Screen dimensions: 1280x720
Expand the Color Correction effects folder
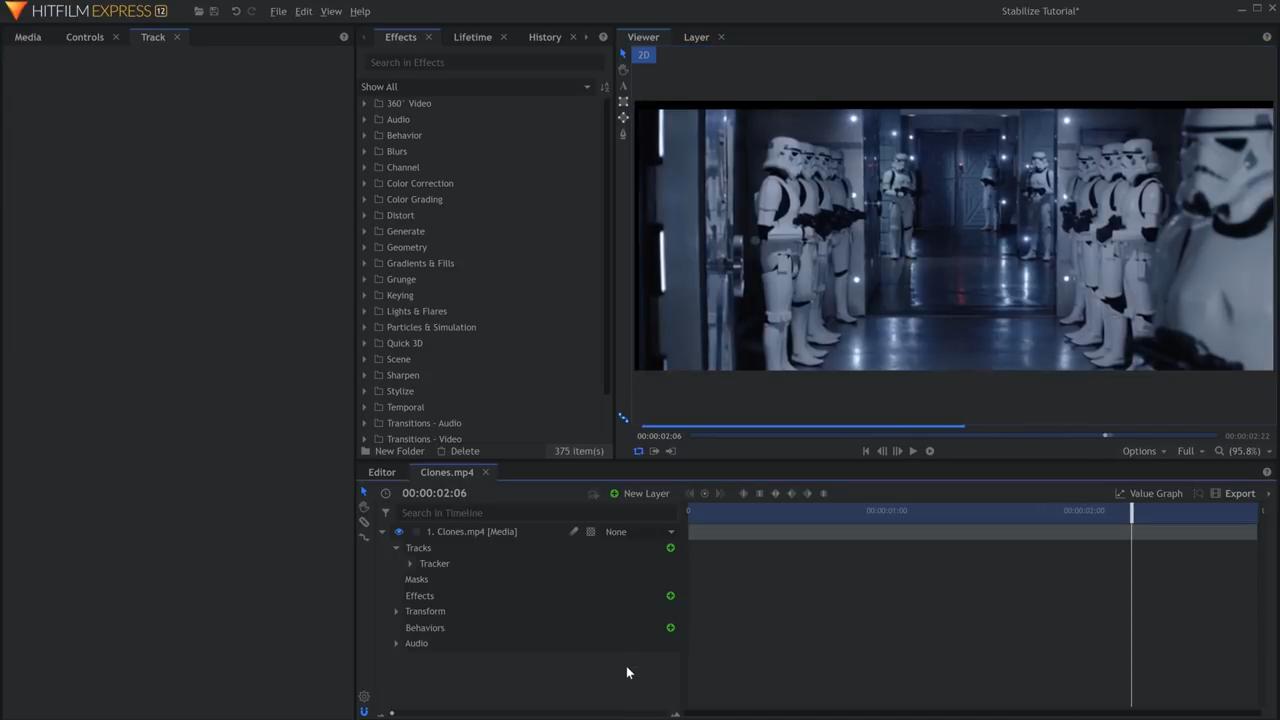click(364, 183)
